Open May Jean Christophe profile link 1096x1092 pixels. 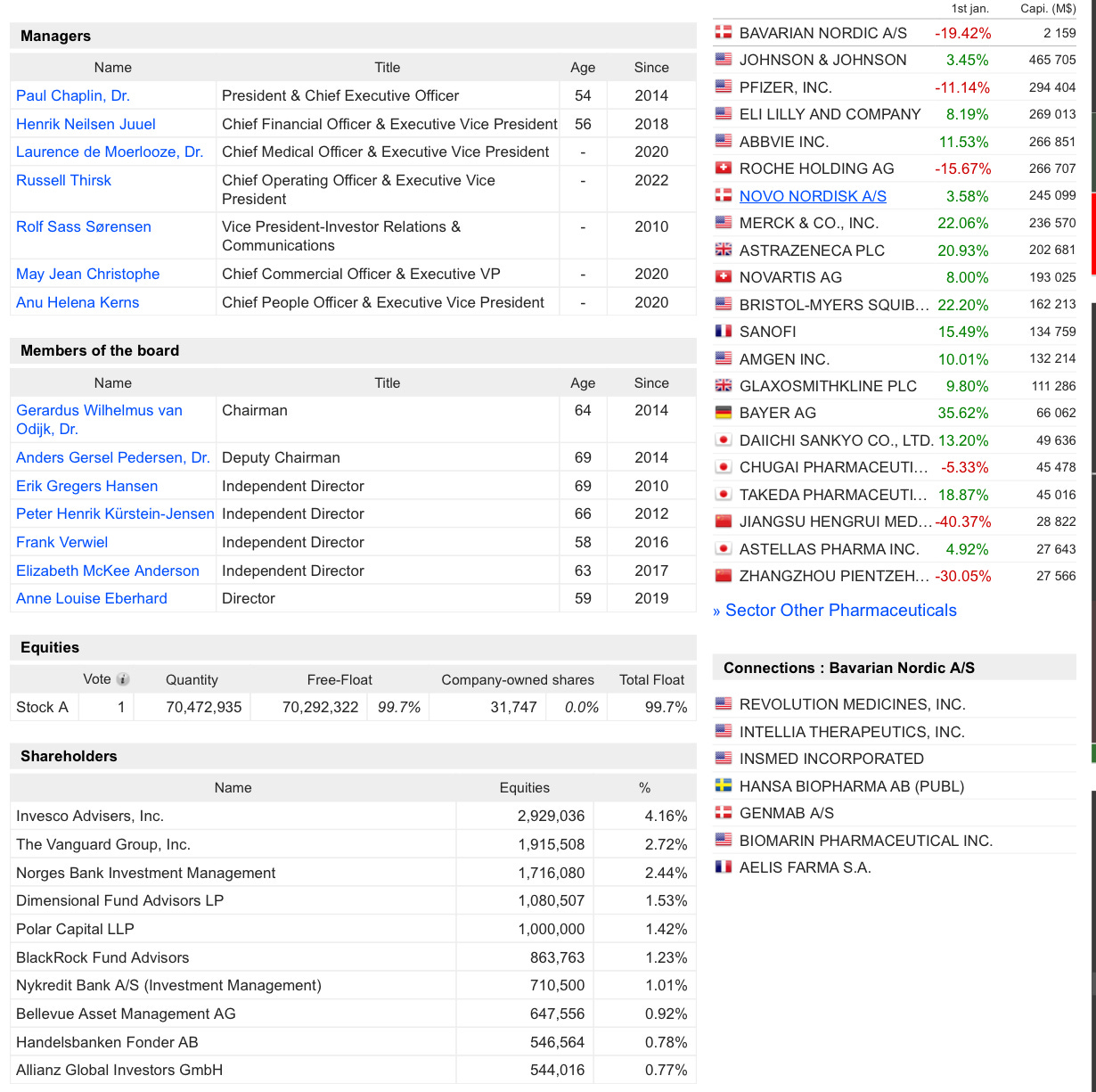point(88,274)
